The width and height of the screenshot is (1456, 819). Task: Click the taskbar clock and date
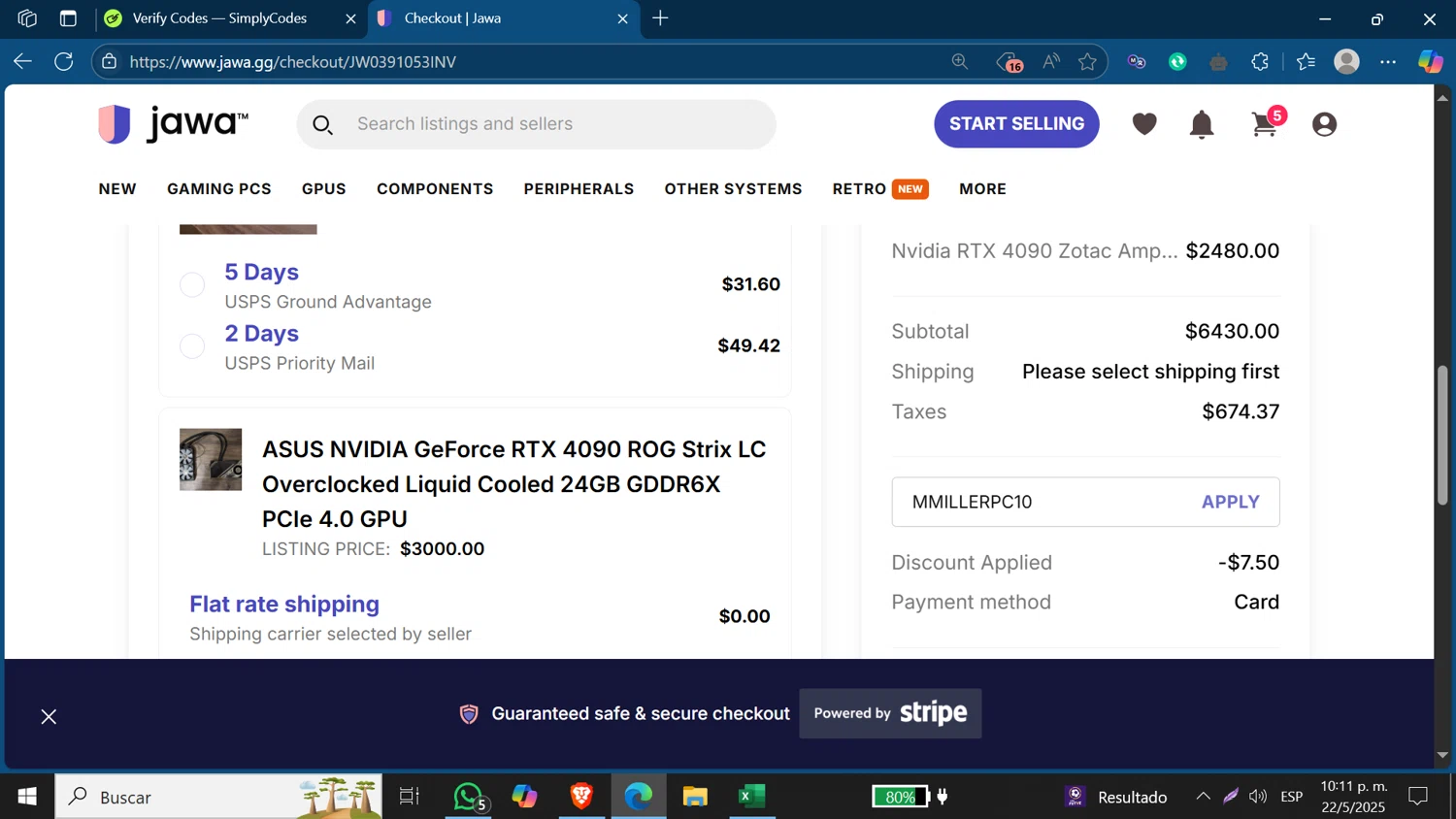(1354, 797)
